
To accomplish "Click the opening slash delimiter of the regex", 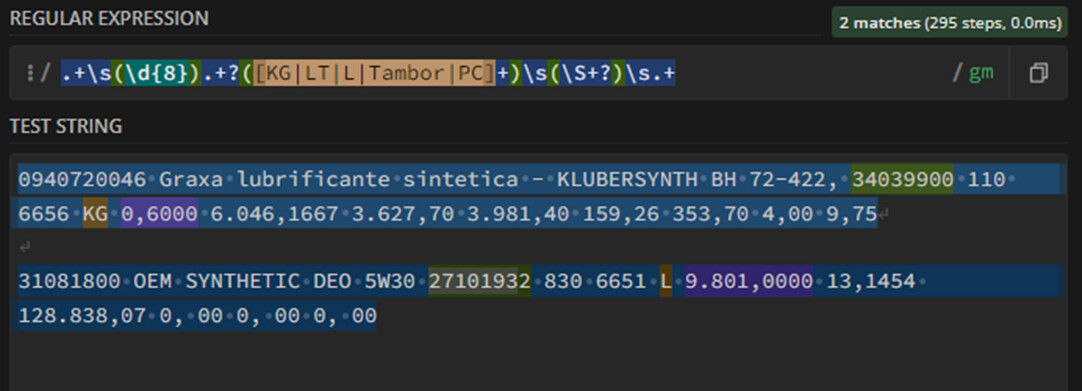I will [46, 73].
